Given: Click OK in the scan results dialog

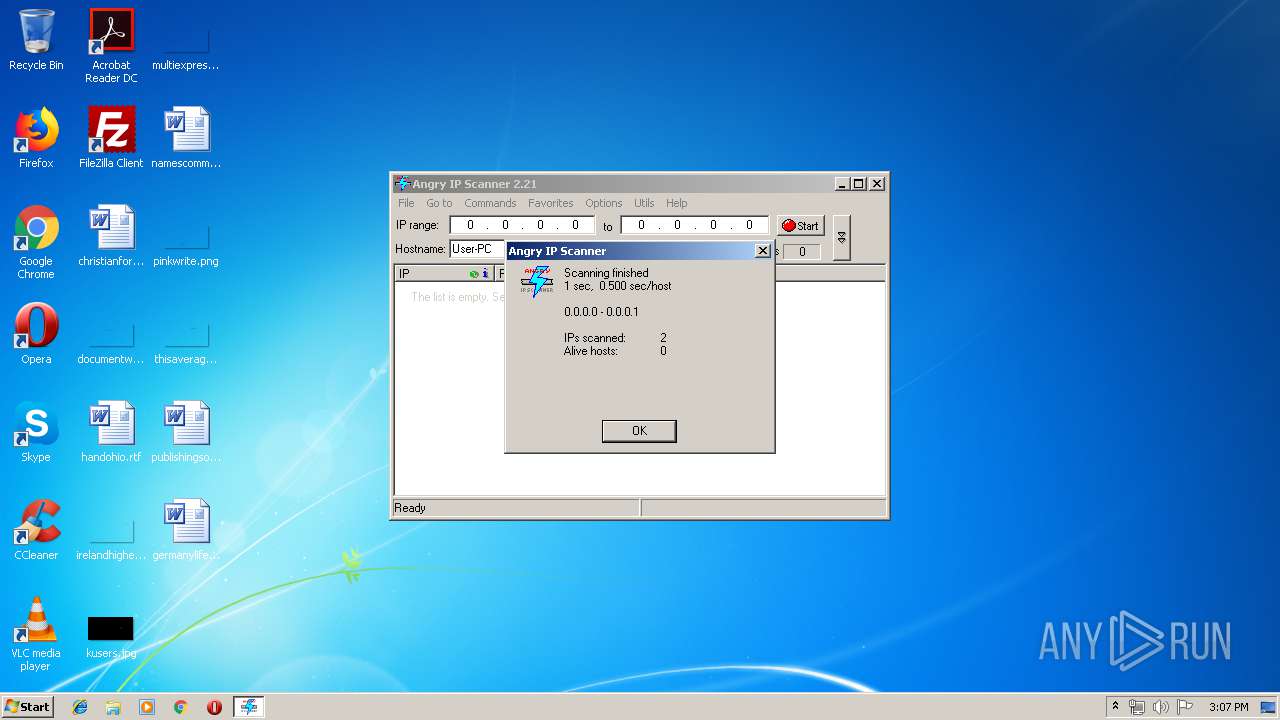Looking at the screenshot, I should click(639, 431).
